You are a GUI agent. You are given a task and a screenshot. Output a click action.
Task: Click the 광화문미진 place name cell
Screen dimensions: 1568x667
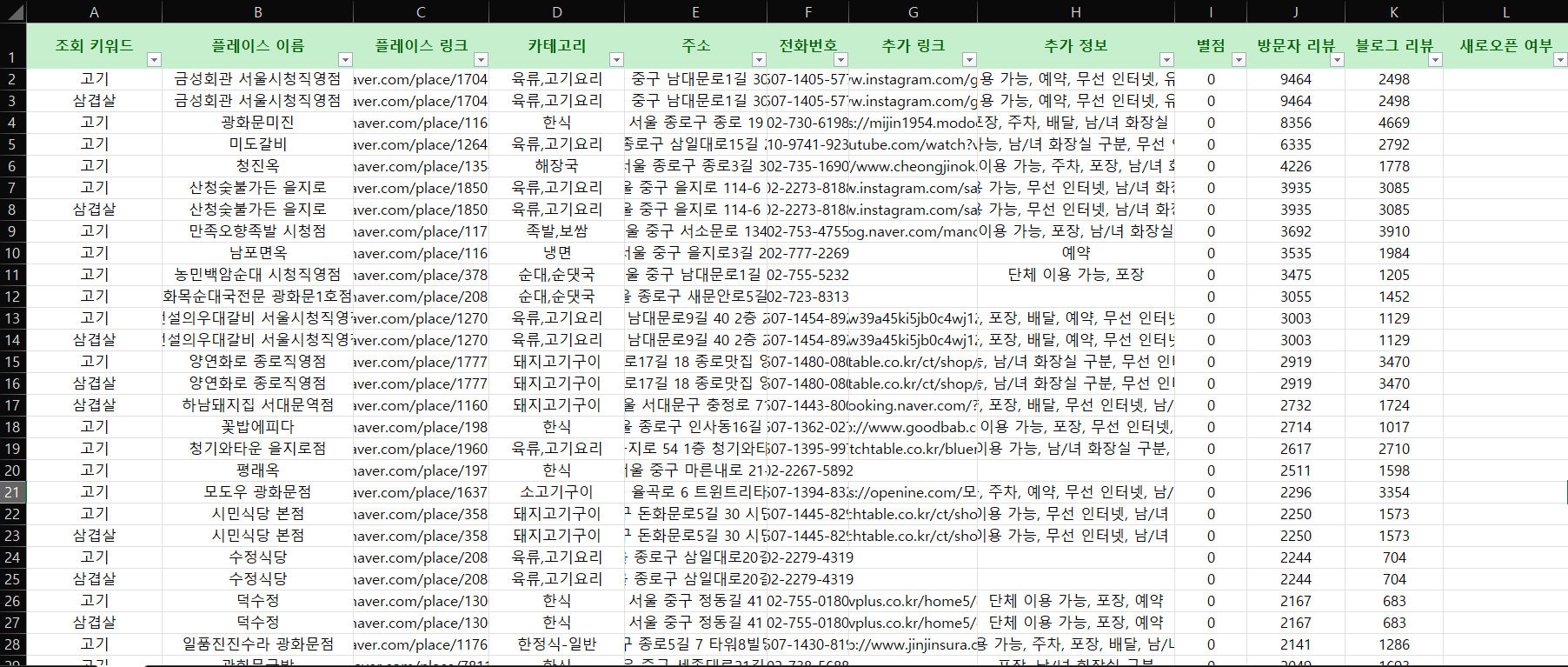257,123
